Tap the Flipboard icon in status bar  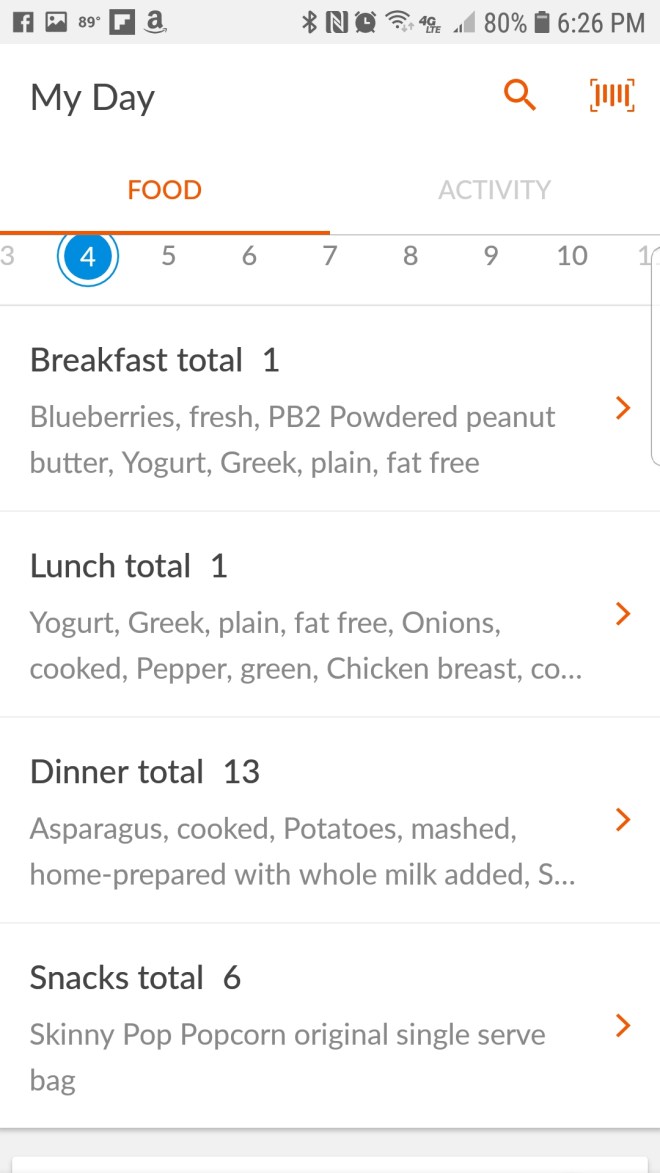pos(121,22)
